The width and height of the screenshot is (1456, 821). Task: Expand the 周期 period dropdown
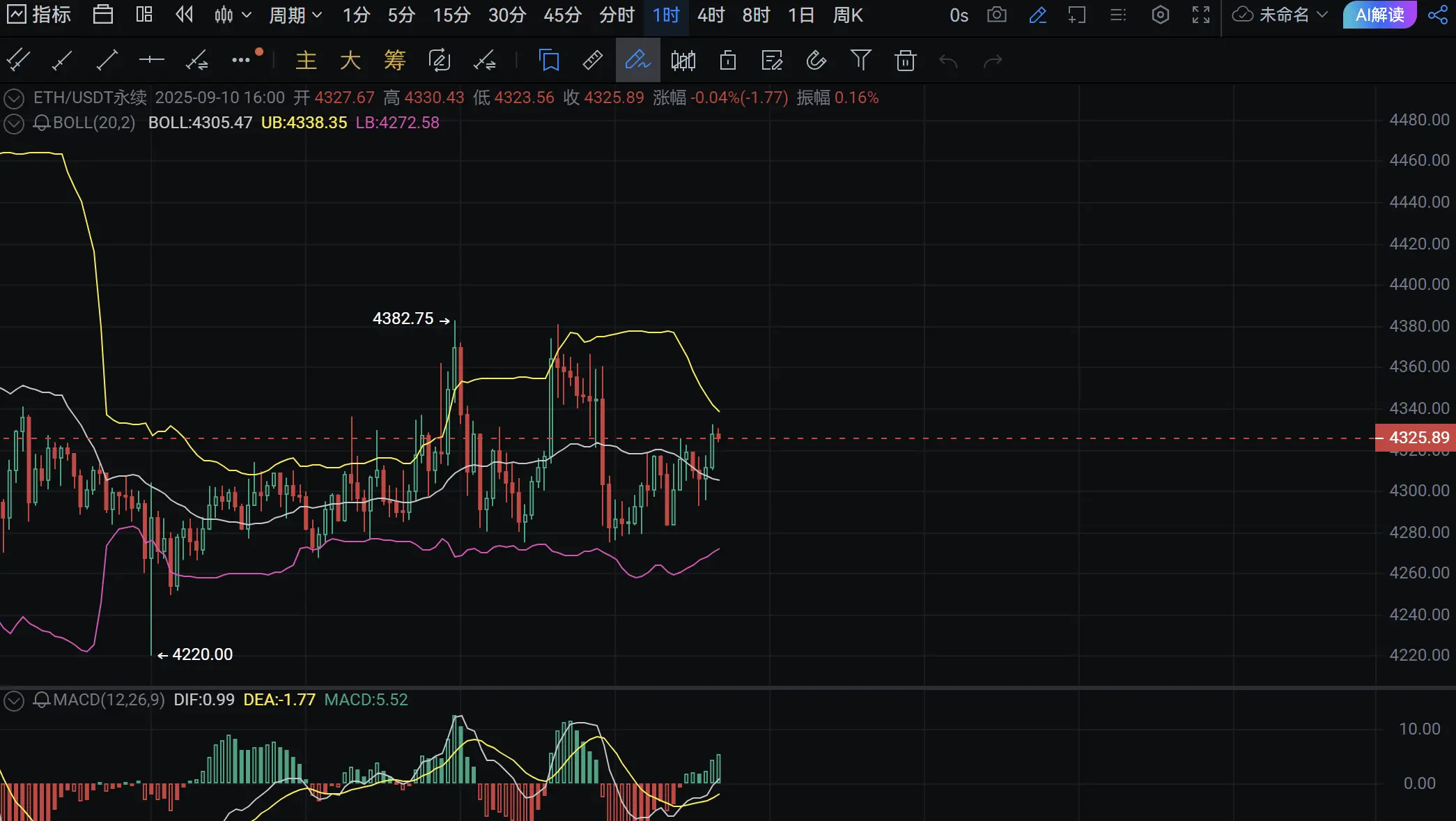[295, 15]
